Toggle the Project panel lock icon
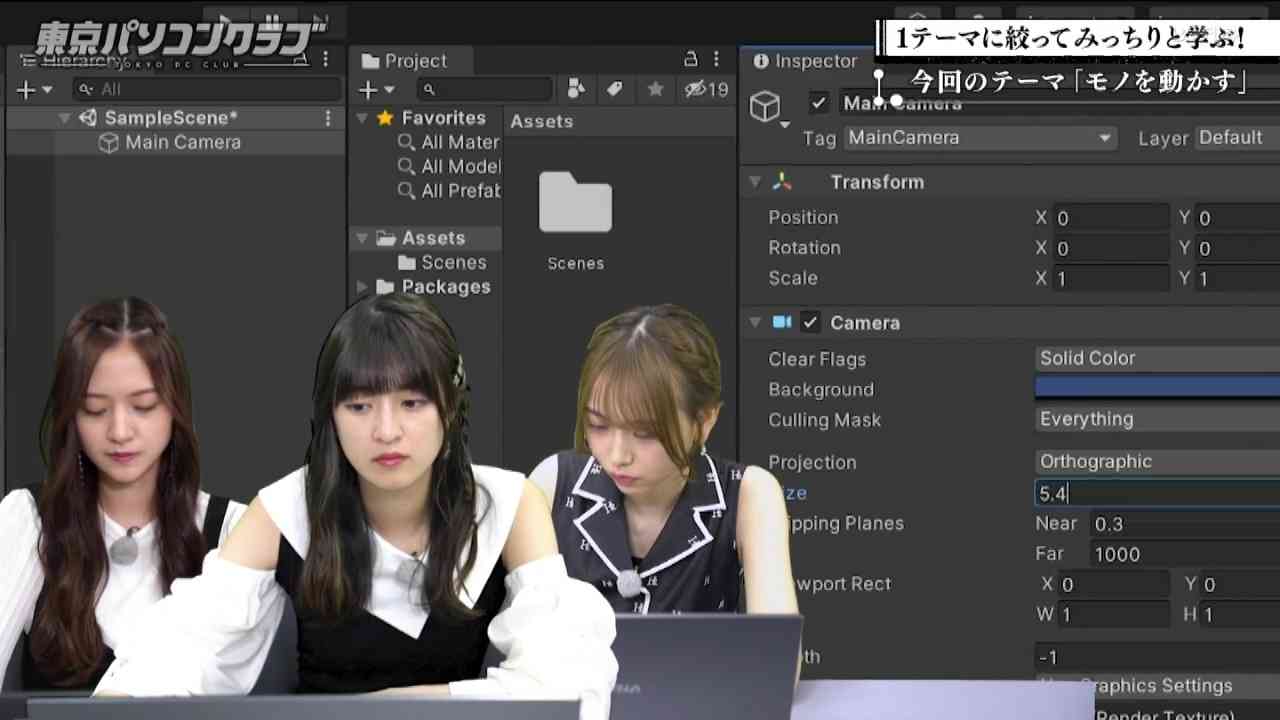1280x720 pixels. pyautogui.click(x=690, y=60)
